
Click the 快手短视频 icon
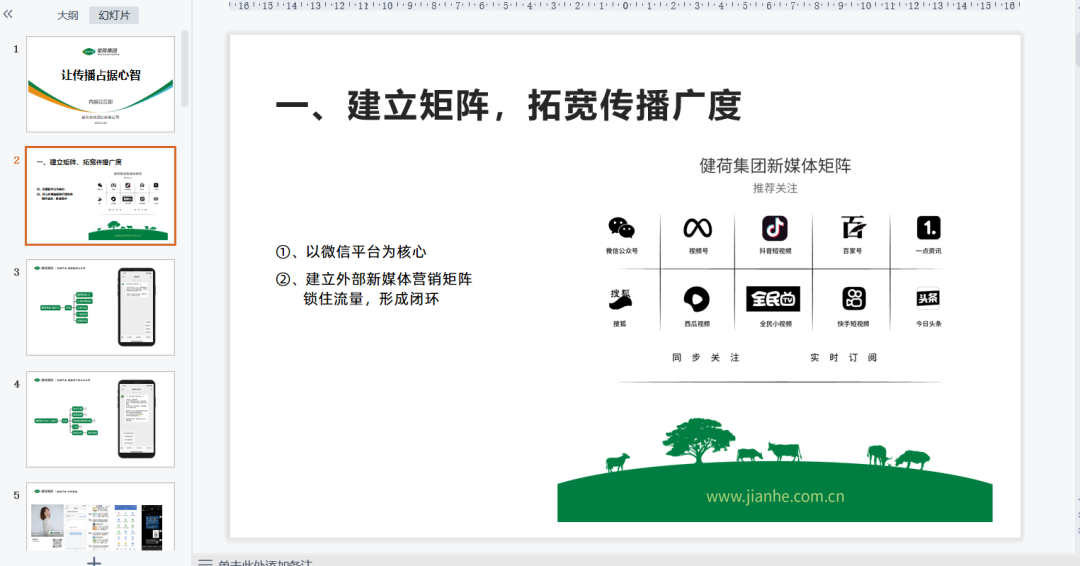pos(854,299)
